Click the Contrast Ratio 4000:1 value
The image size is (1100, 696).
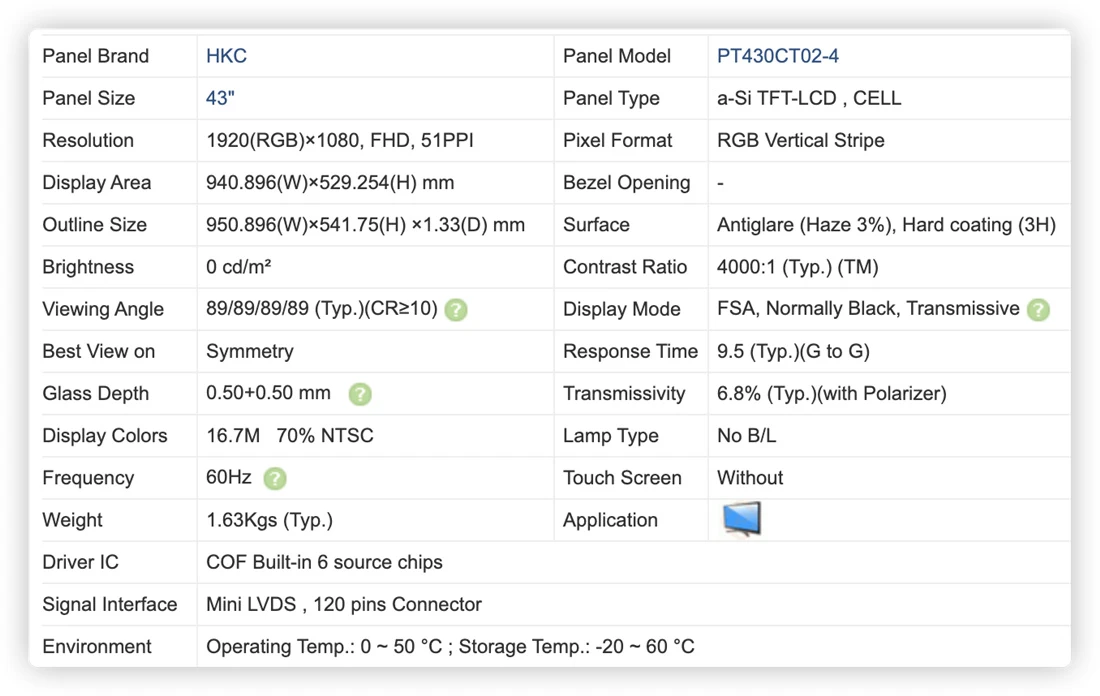(797, 267)
